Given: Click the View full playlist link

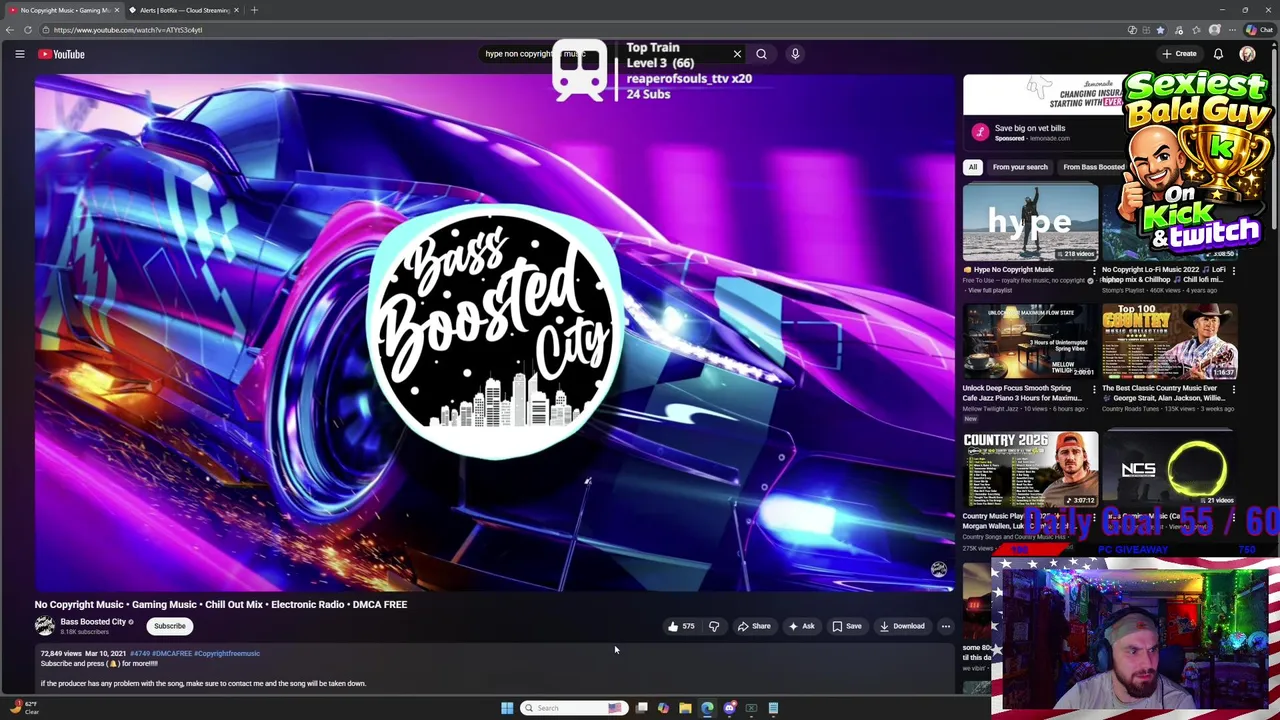Looking at the screenshot, I should click(x=990, y=290).
